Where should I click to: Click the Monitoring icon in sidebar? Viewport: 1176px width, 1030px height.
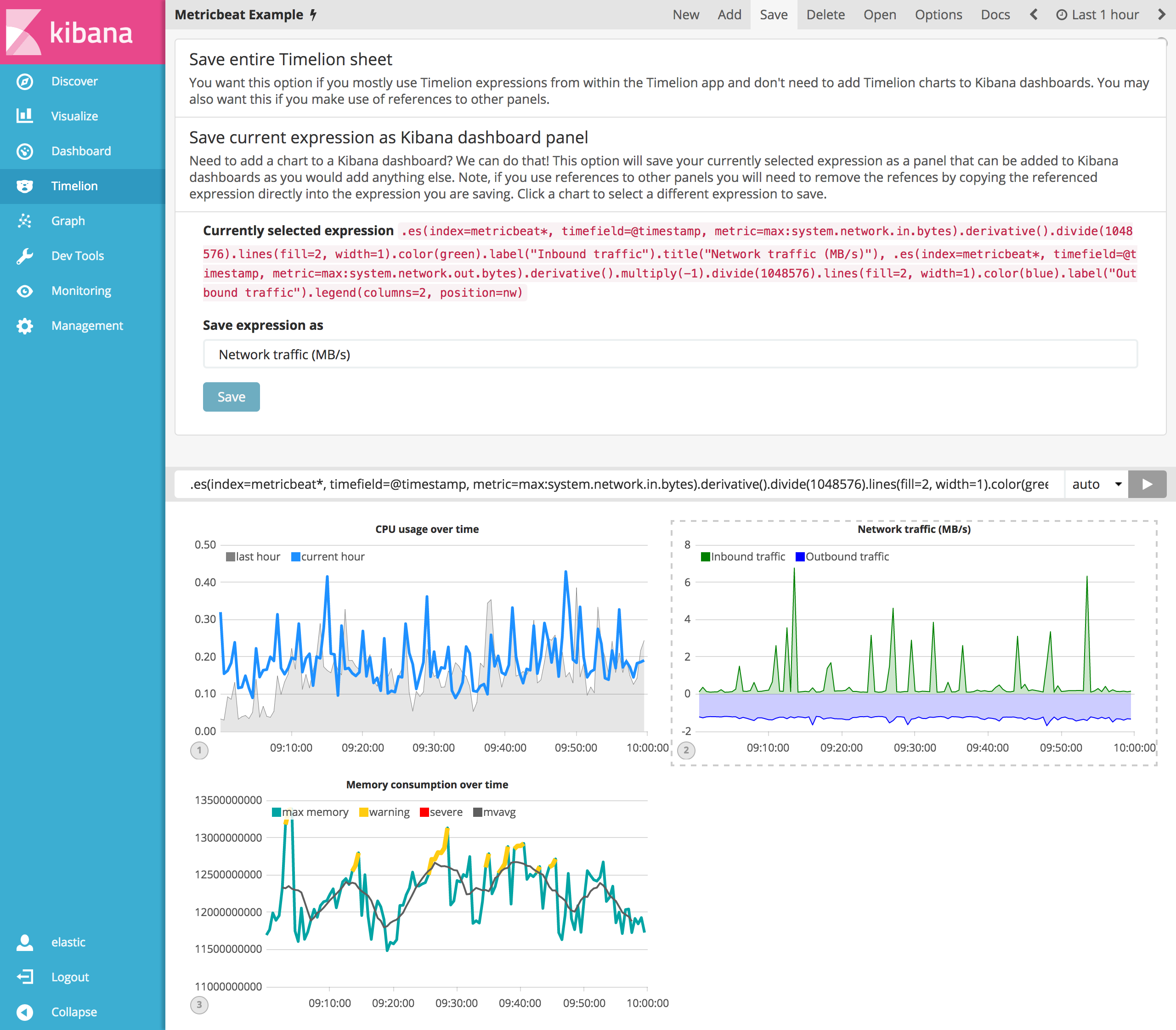24,291
